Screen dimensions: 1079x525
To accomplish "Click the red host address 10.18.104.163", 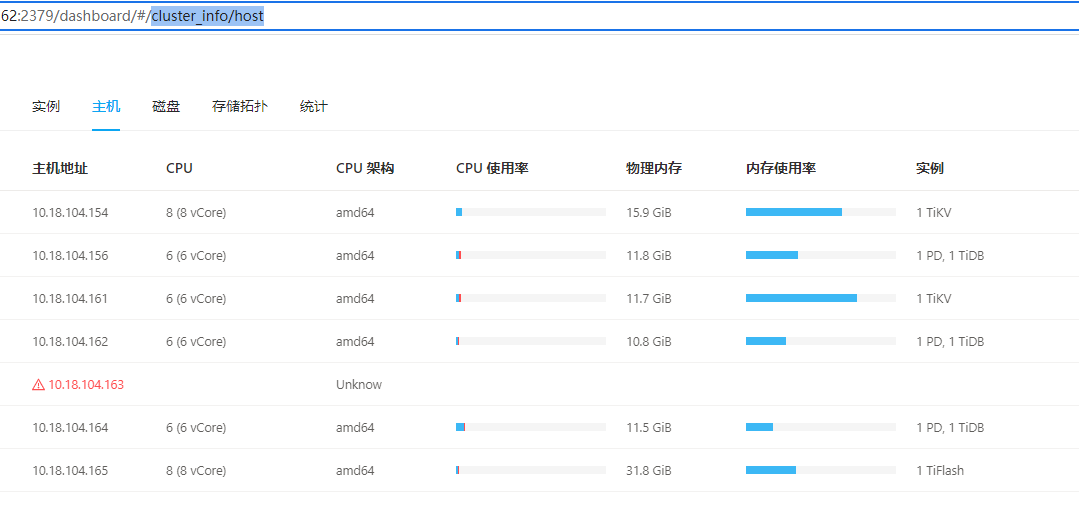I will (86, 385).
